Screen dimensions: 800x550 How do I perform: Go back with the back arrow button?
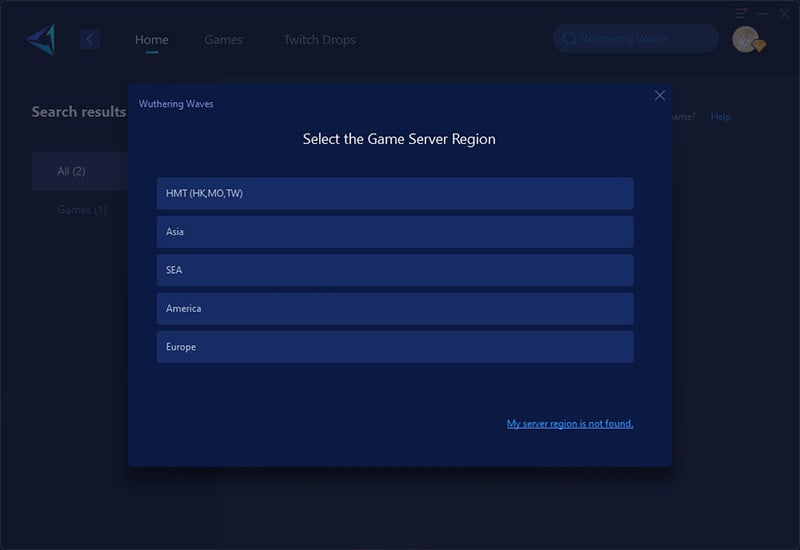point(90,39)
